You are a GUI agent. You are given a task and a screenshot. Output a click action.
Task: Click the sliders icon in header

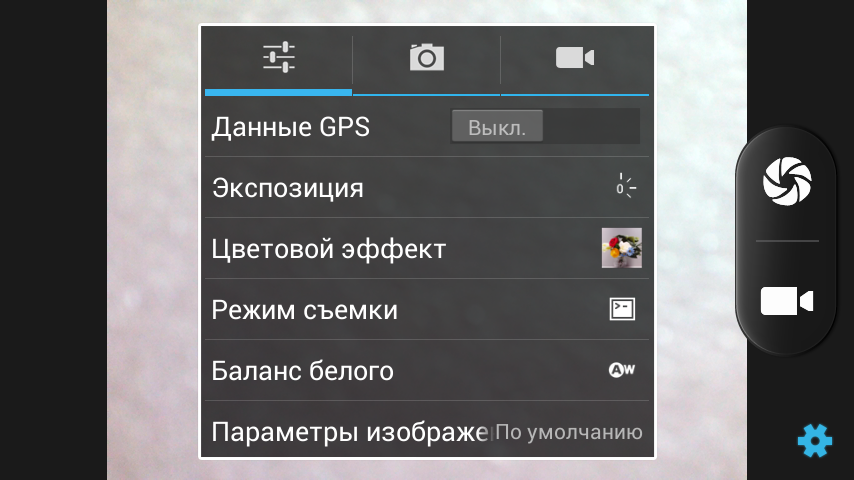coord(279,57)
